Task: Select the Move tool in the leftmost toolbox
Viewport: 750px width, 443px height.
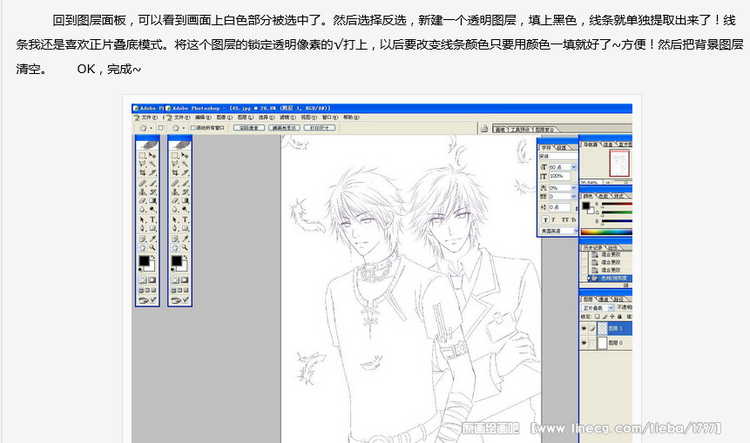Action: pyautogui.click(x=153, y=155)
